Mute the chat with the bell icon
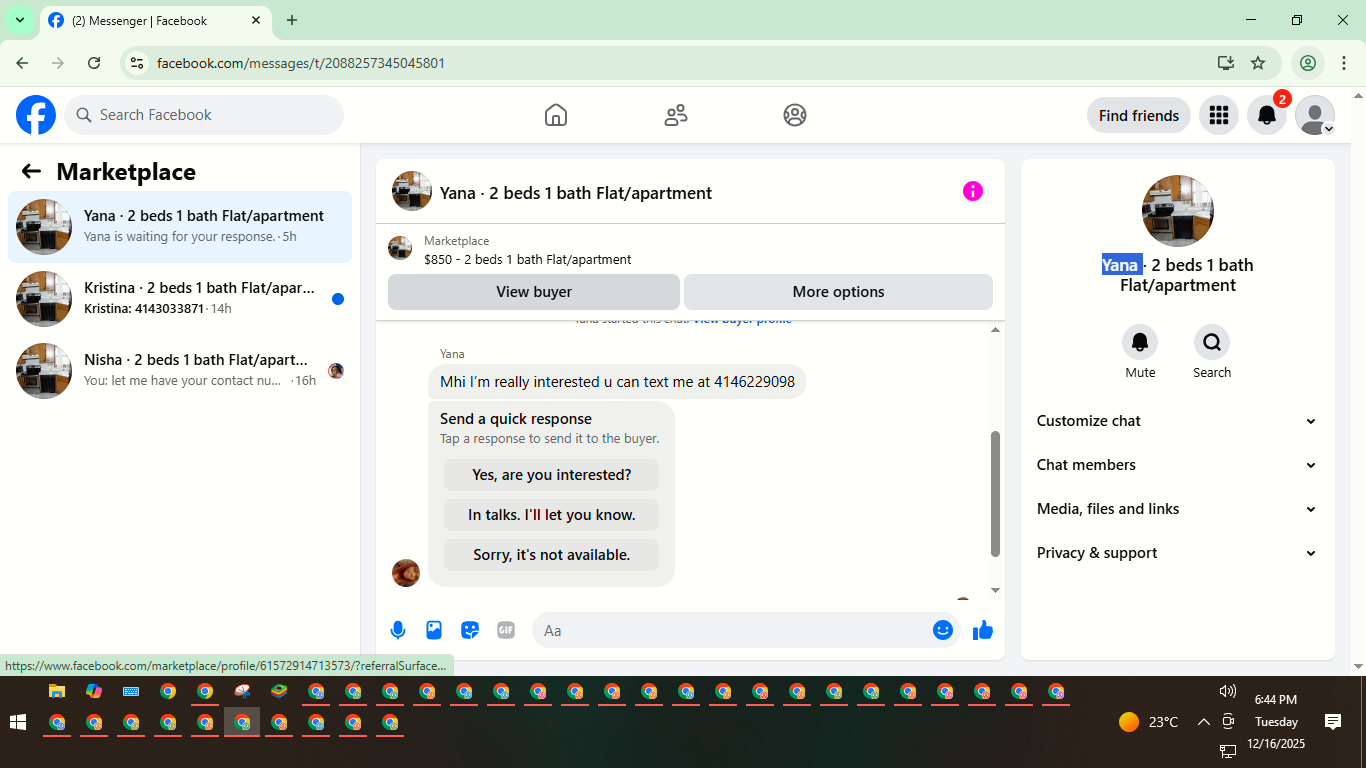This screenshot has height=768, width=1366. click(1140, 342)
